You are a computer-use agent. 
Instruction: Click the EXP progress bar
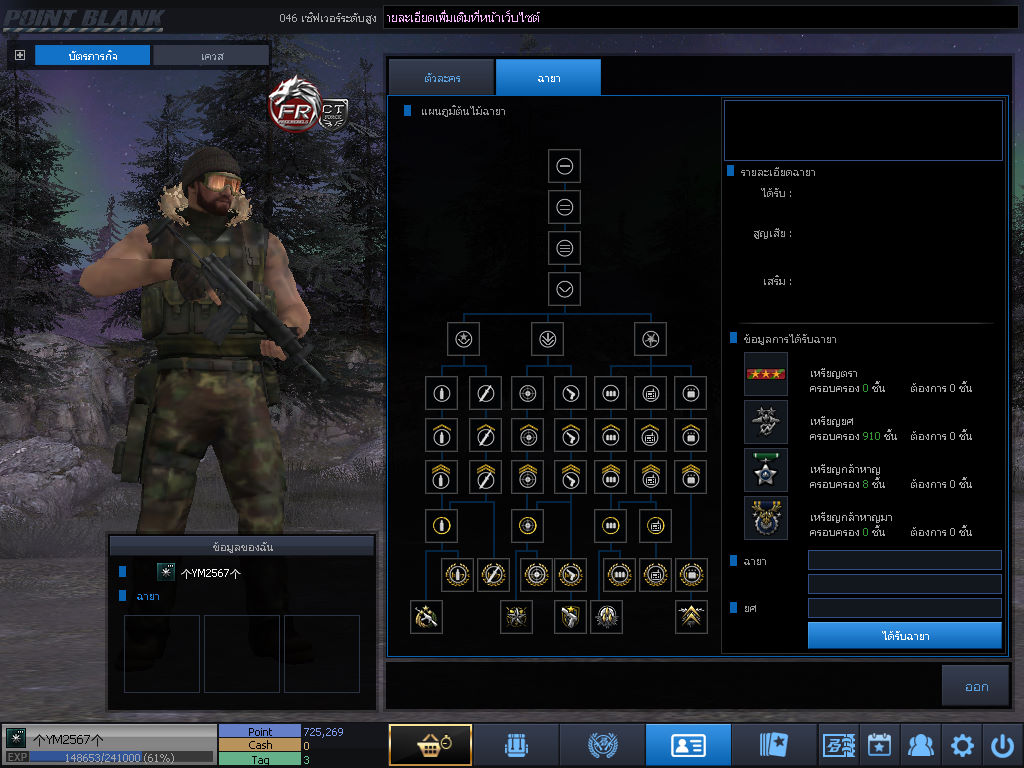click(x=121, y=758)
